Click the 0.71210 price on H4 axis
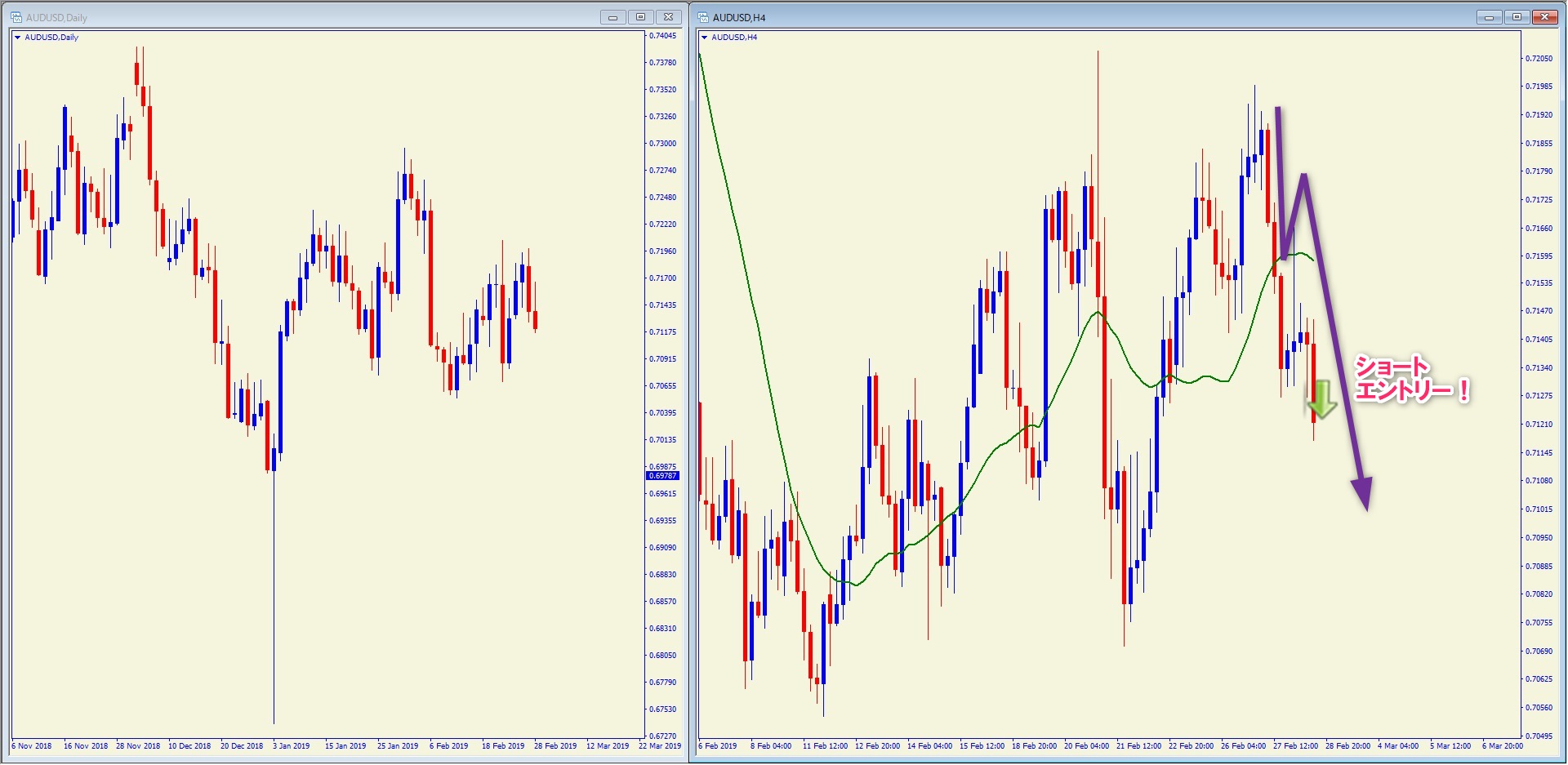This screenshot has height=765, width=1568. [x=1539, y=425]
